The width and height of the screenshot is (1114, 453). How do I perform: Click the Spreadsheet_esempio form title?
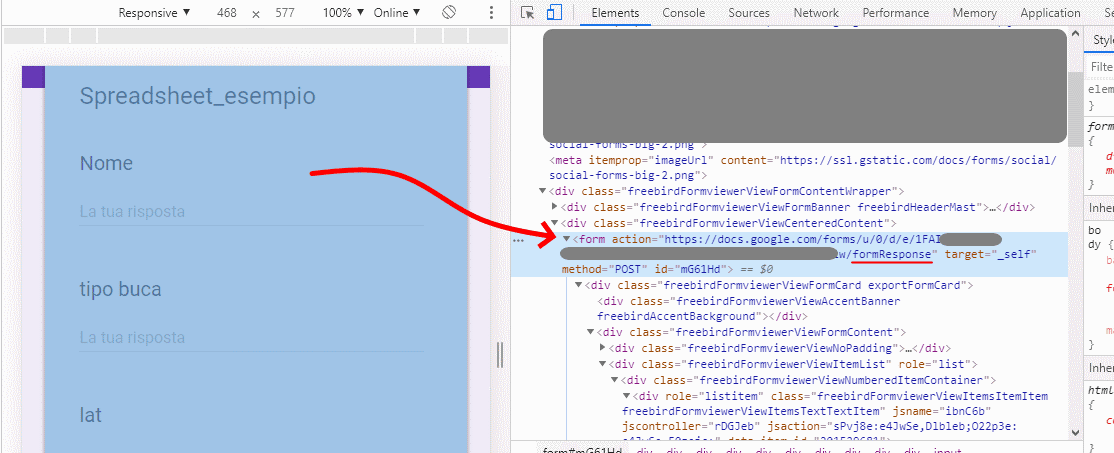point(198,96)
